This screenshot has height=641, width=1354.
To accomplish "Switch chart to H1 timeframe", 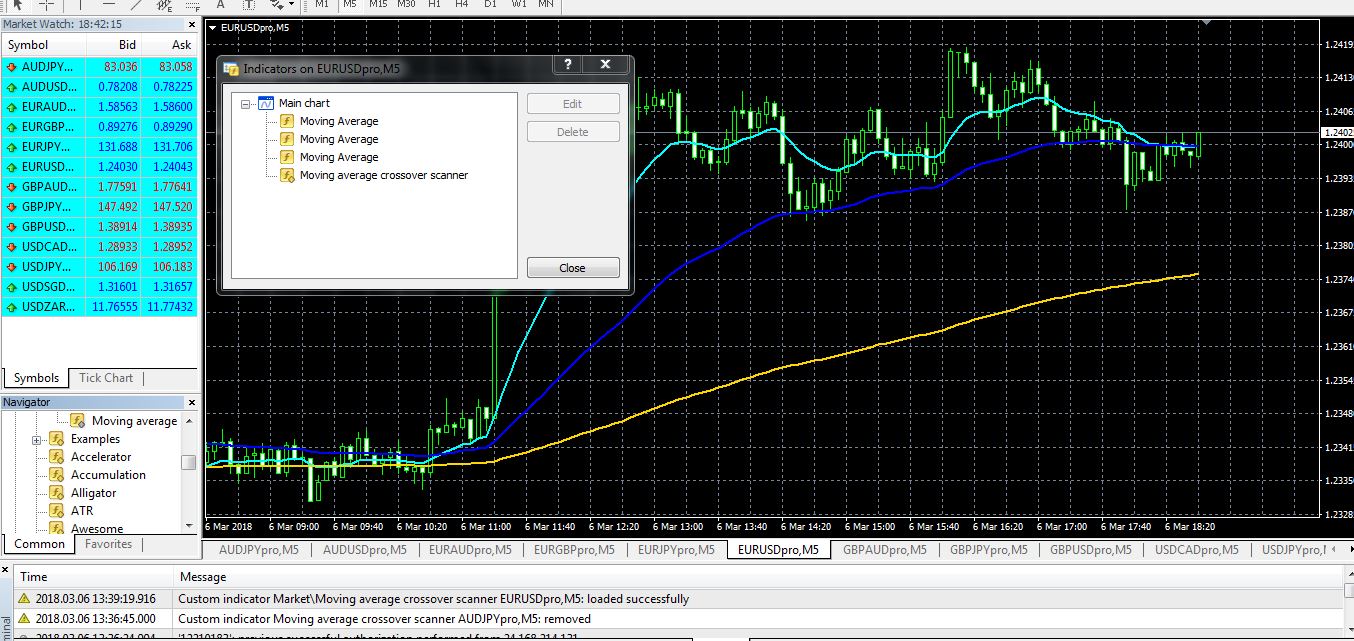I will 434,4.
